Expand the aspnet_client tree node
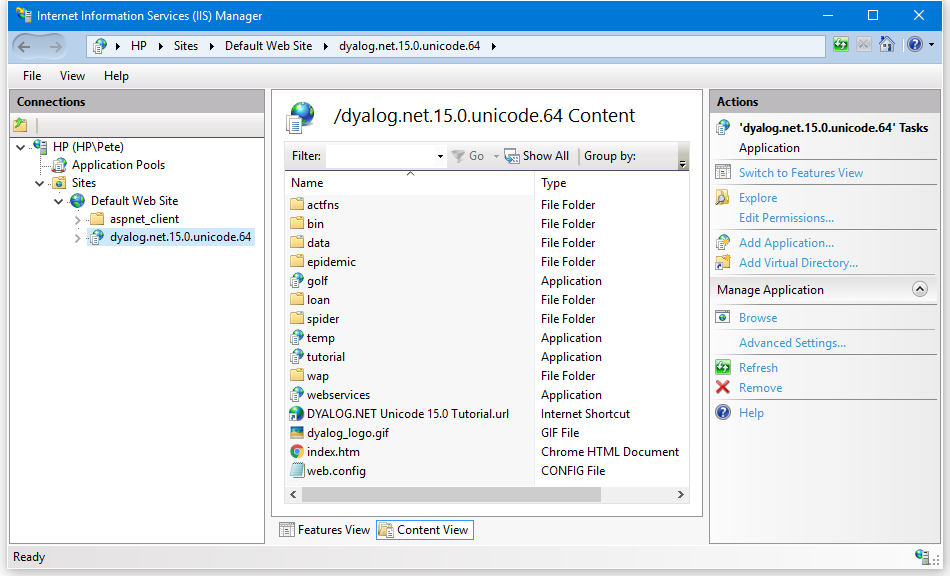The width and height of the screenshot is (950, 576). click(77, 219)
